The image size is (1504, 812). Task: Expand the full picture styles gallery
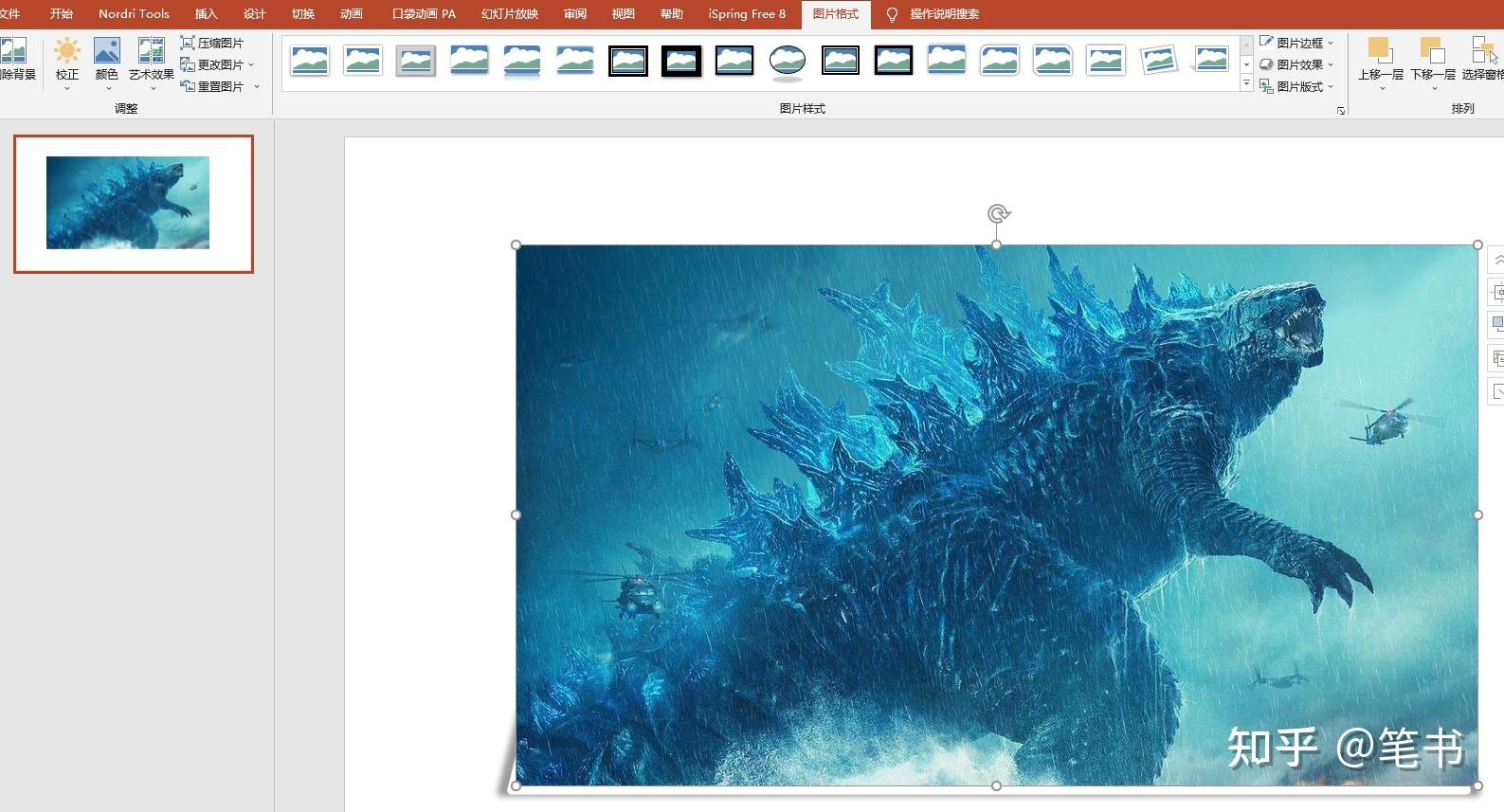[x=1246, y=83]
